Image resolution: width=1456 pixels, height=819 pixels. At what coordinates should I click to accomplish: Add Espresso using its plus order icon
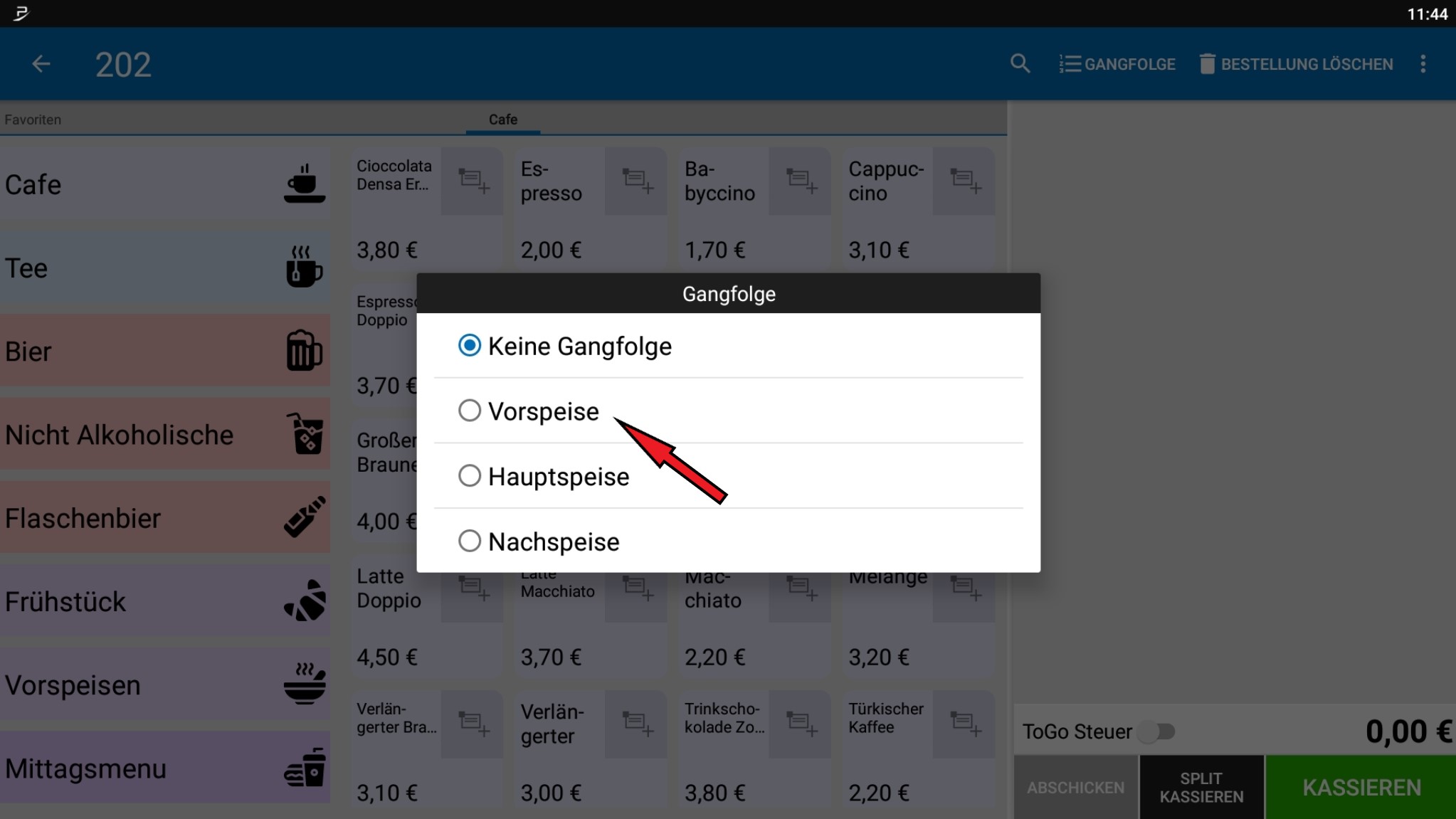635,181
